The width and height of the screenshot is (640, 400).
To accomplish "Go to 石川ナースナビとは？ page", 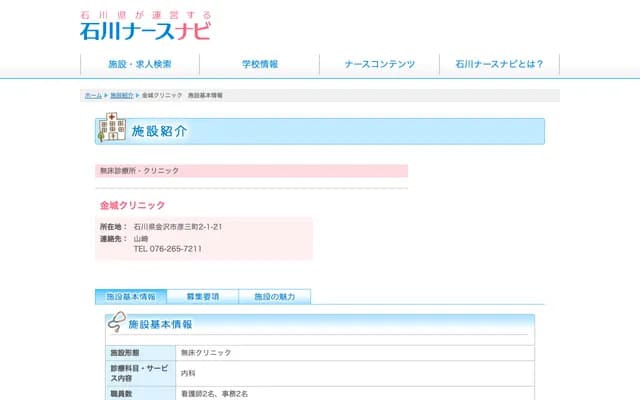I will 499,64.
